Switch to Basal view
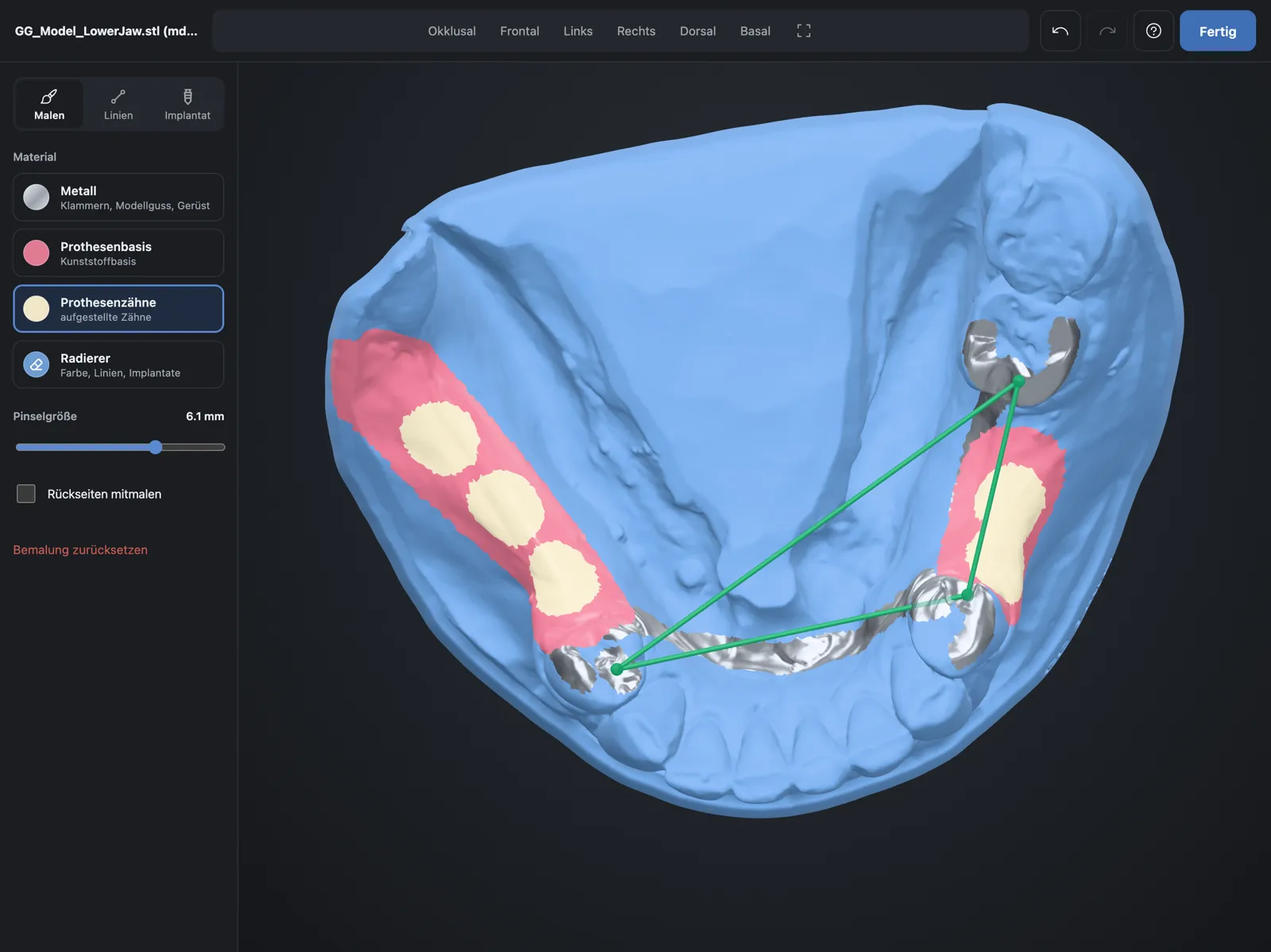This screenshot has height=952, width=1271. (755, 31)
